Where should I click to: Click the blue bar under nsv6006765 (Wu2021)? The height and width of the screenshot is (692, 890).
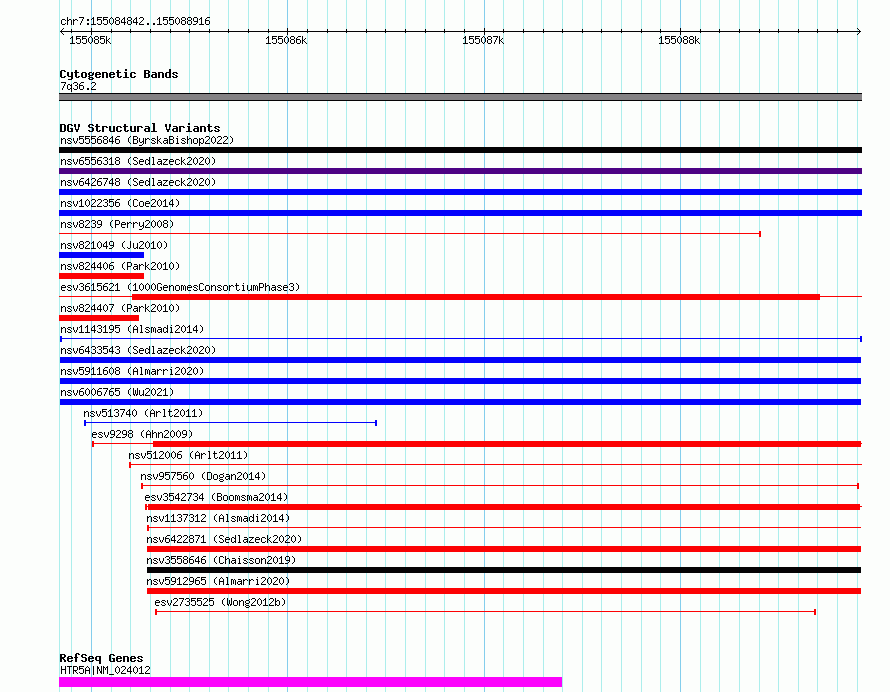460,402
